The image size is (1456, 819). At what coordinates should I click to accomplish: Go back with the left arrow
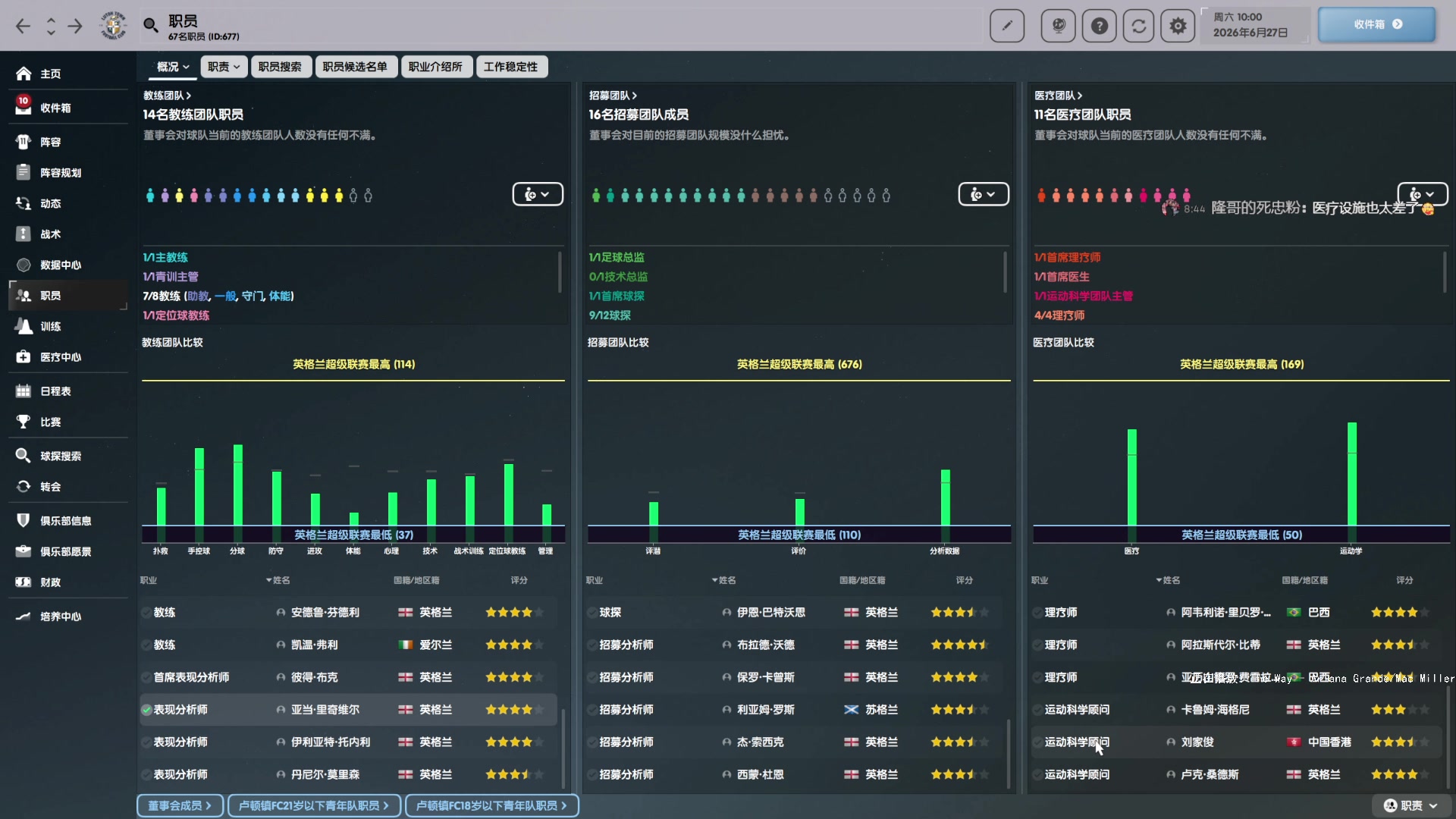(x=23, y=27)
